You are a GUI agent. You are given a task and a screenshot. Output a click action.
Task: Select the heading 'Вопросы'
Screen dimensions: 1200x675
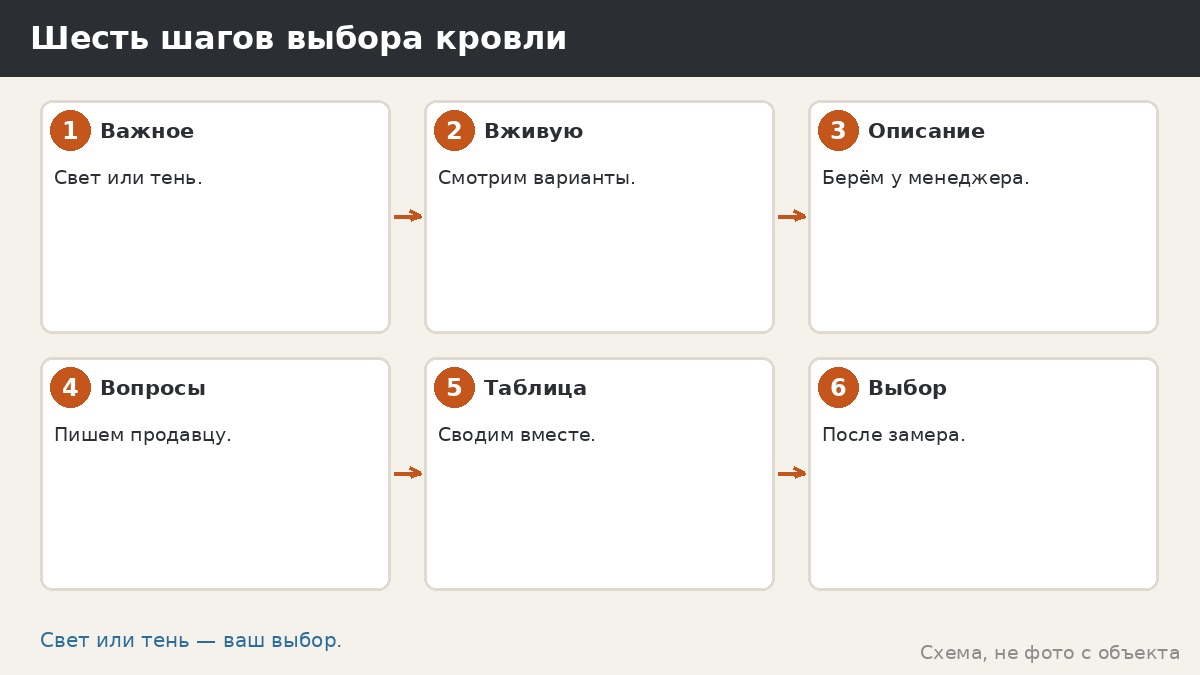[x=153, y=389]
